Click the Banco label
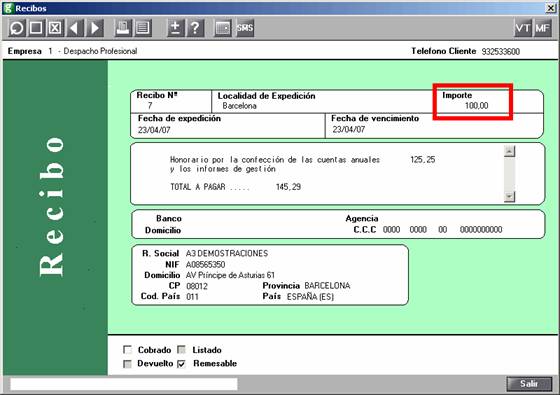 (x=169, y=218)
